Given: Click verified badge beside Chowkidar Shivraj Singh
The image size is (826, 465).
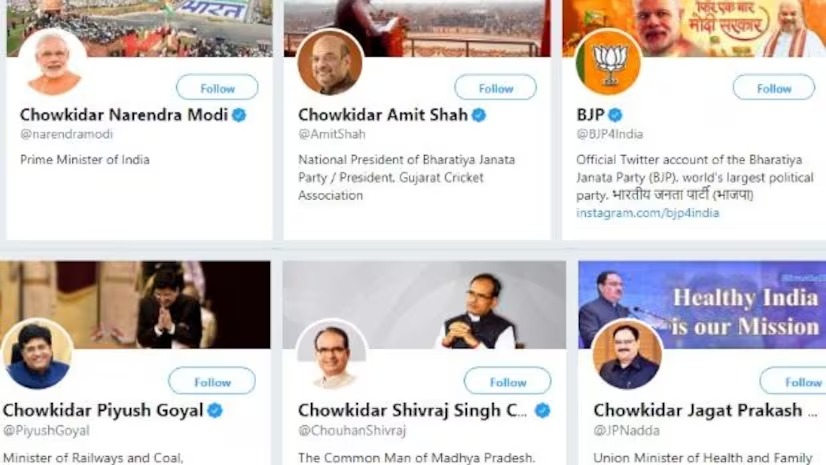Looking at the screenshot, I should pyautogui.click(x=543, y=410).
